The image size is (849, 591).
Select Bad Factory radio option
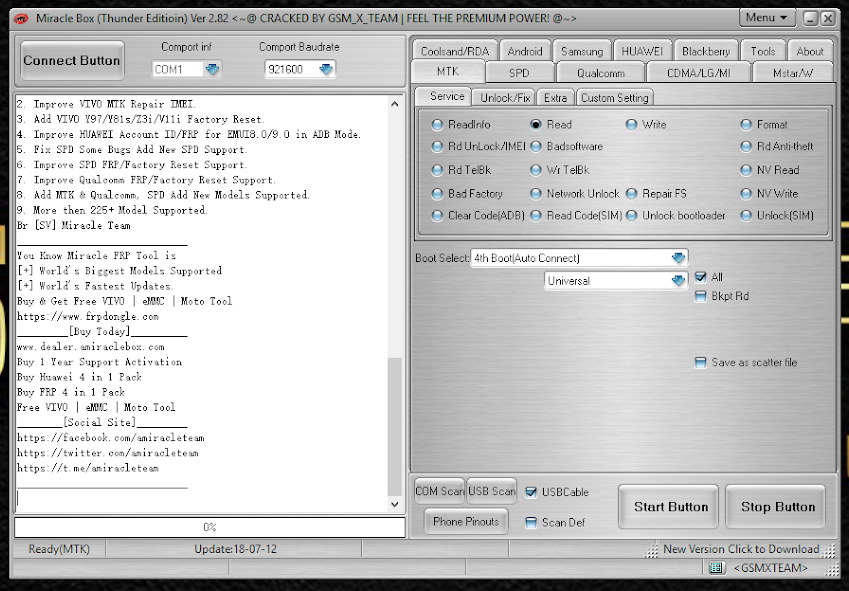pyautogui.click(x=467, y=194)
